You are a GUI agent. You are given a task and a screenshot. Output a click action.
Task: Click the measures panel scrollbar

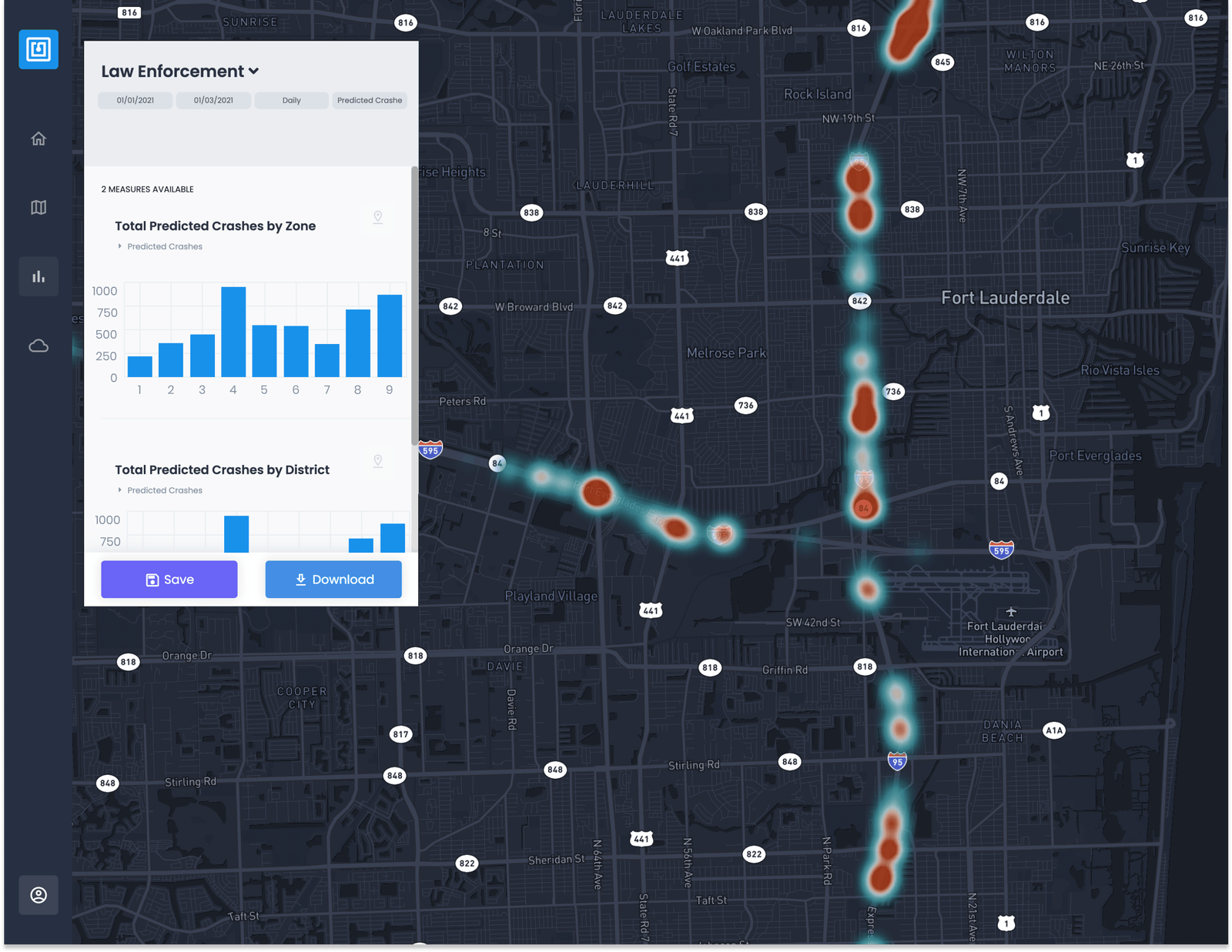point(415,308)
